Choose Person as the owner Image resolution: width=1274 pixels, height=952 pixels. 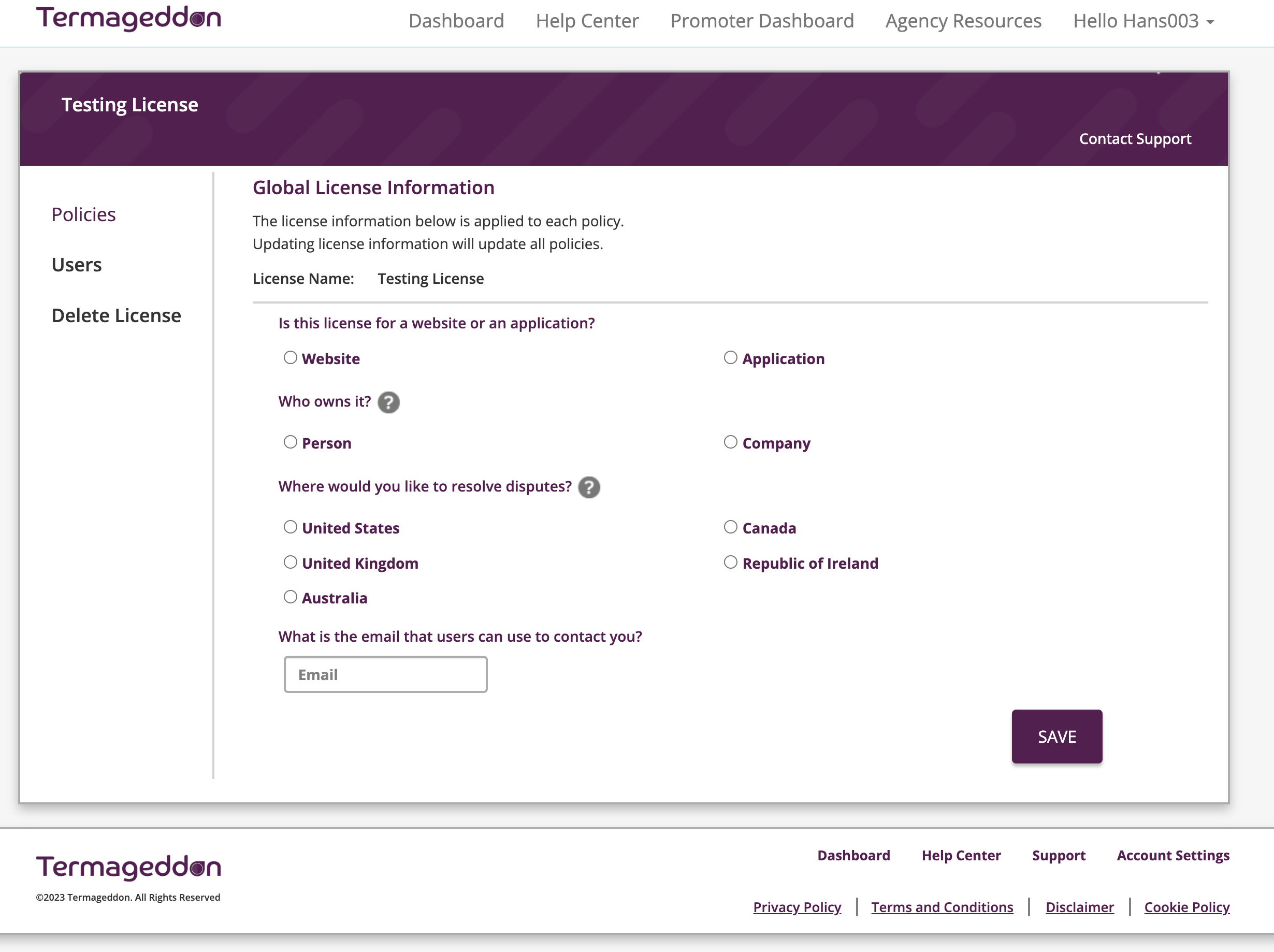pos(291,442)
